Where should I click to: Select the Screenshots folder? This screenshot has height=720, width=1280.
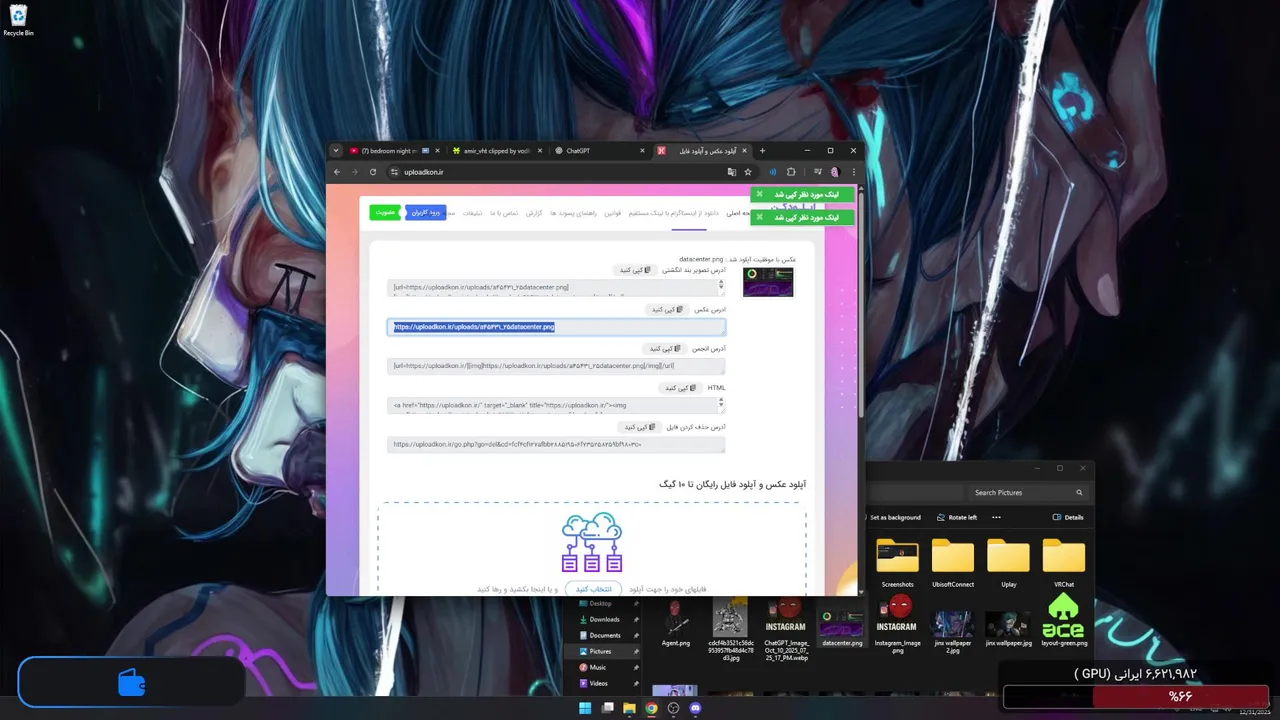pyautogui.click(x=897, y=563)
